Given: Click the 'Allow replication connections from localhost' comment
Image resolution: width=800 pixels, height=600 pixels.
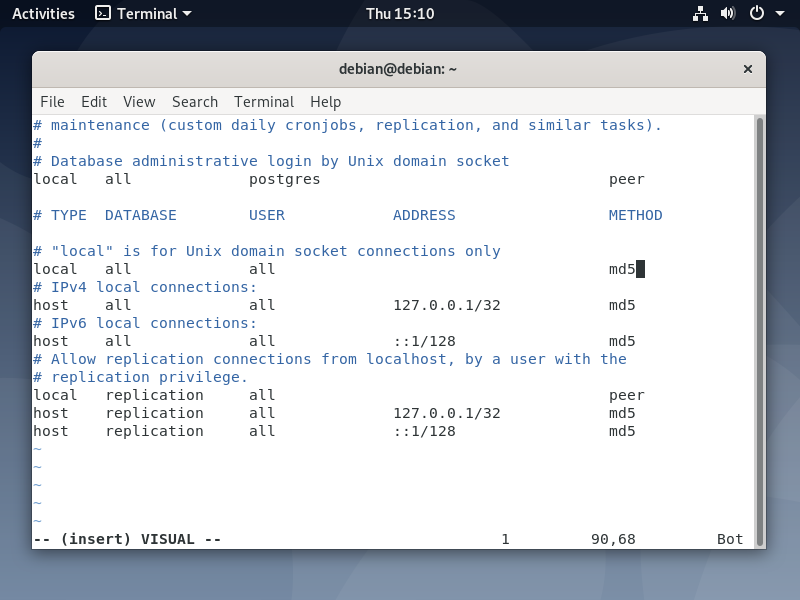Looking at the screenshot, I should coord(330,359).
